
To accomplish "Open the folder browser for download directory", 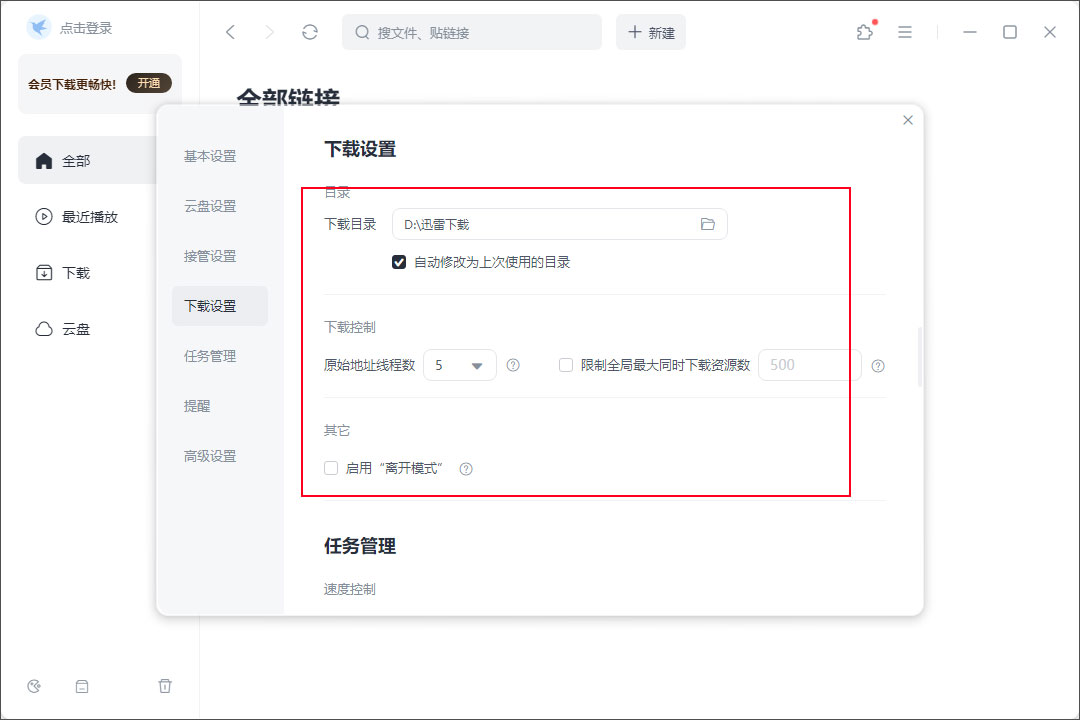I will coord(709,224).
